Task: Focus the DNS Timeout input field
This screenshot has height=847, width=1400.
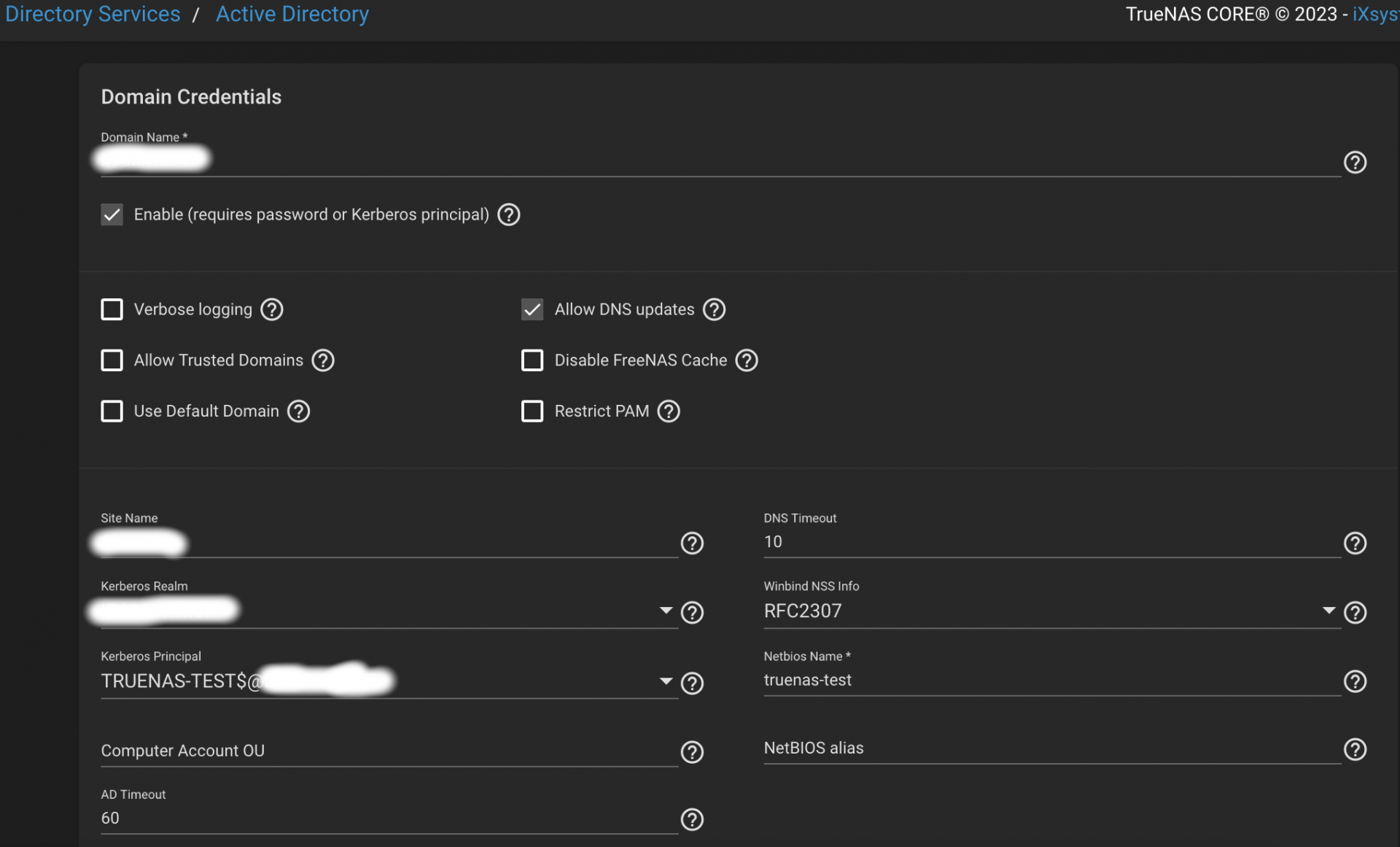Action: 1050,542
